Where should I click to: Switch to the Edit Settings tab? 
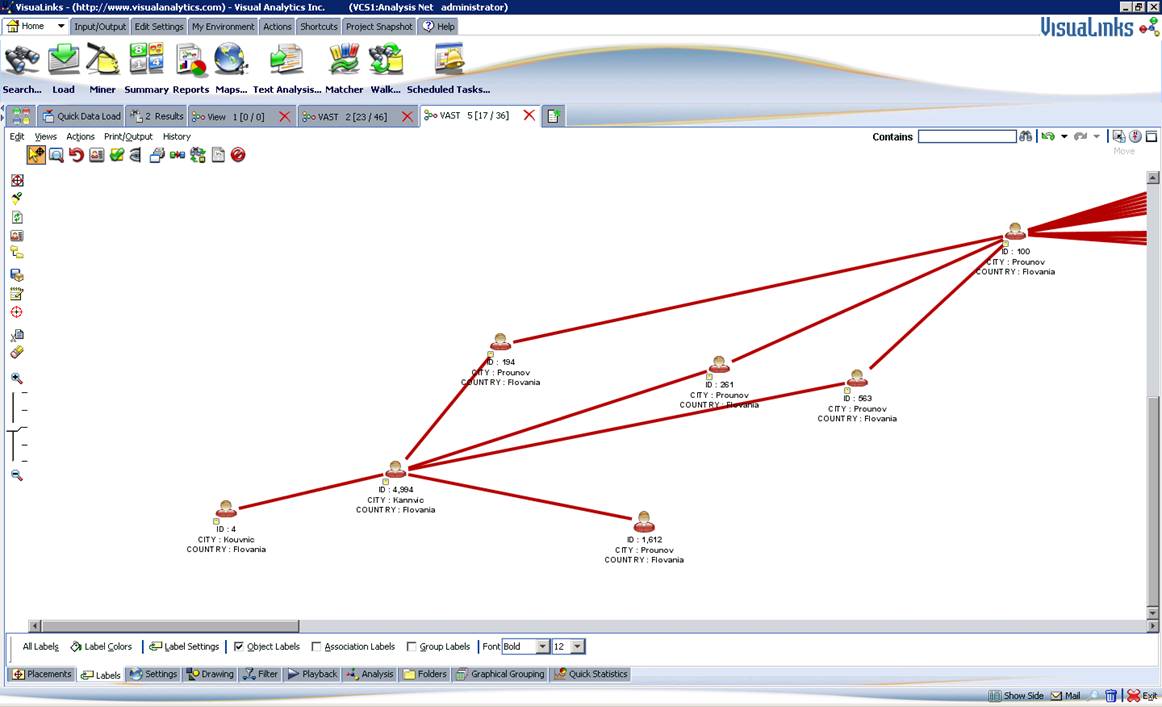[159, 26]
